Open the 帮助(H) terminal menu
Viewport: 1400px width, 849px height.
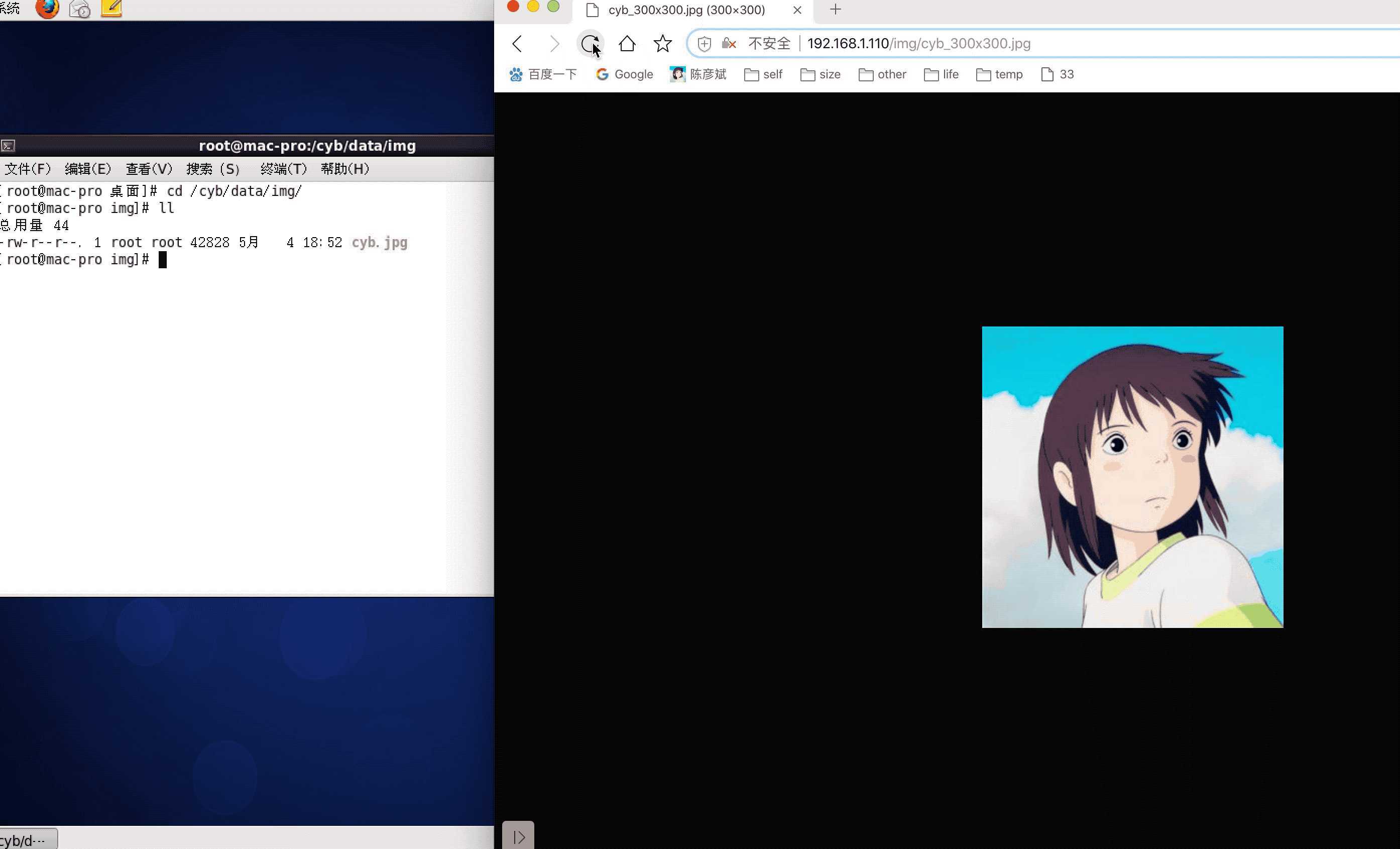click(345, 169)
